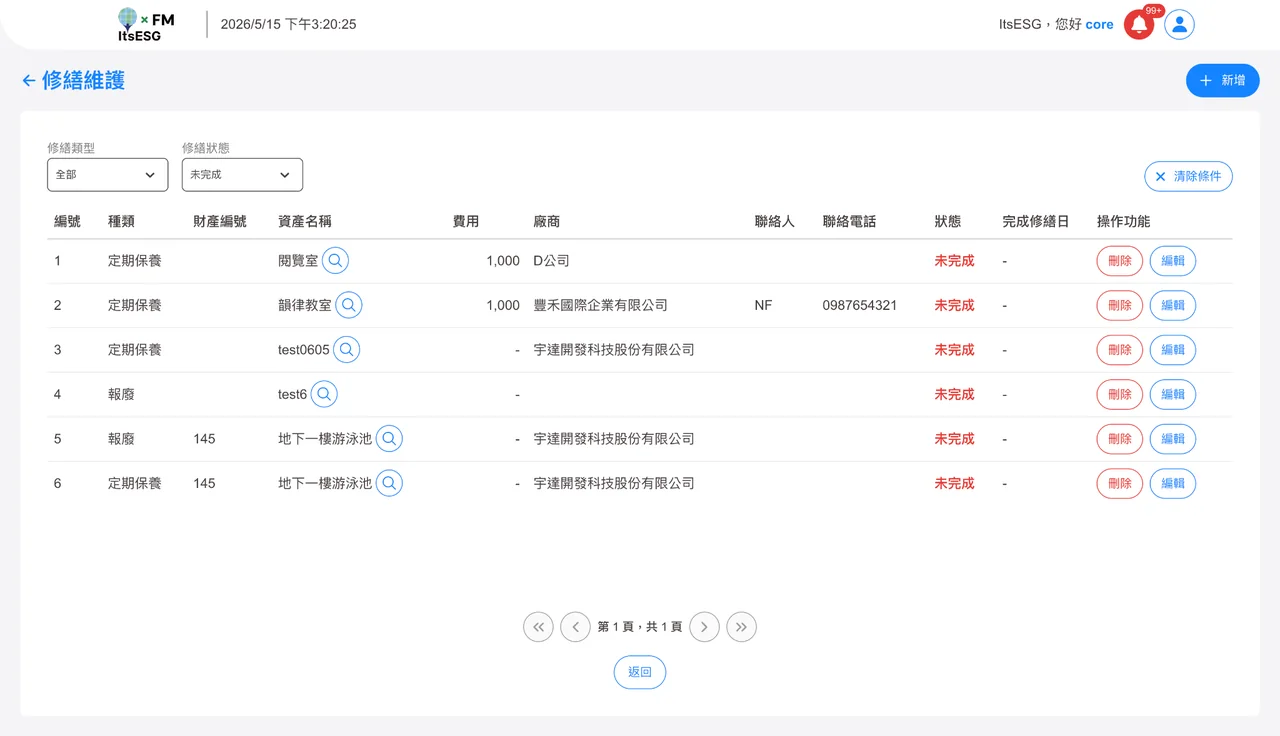
Task: Open the user profile icon
Action: point(1180,25)
